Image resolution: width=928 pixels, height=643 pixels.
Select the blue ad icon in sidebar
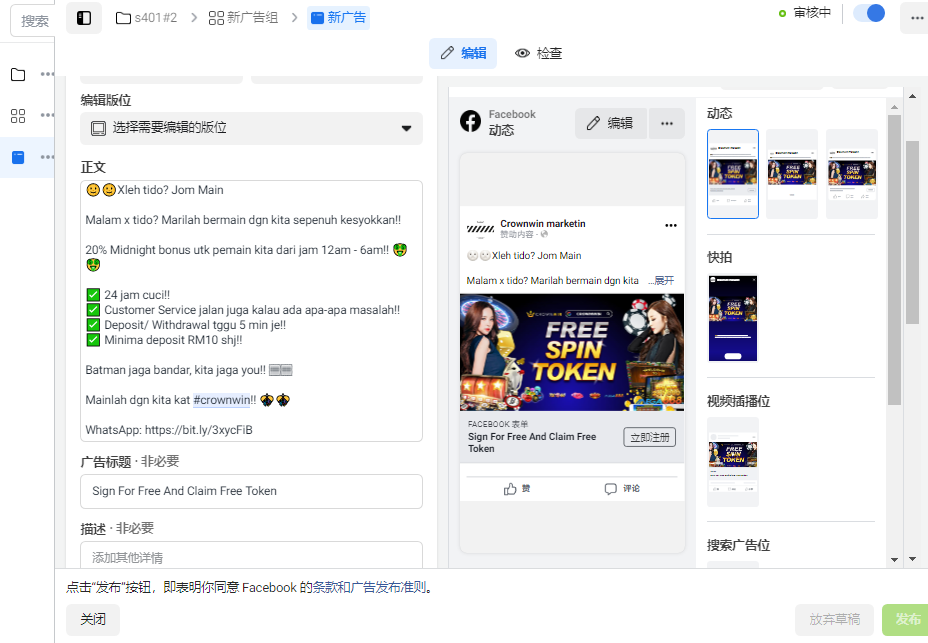click(18, 157)
